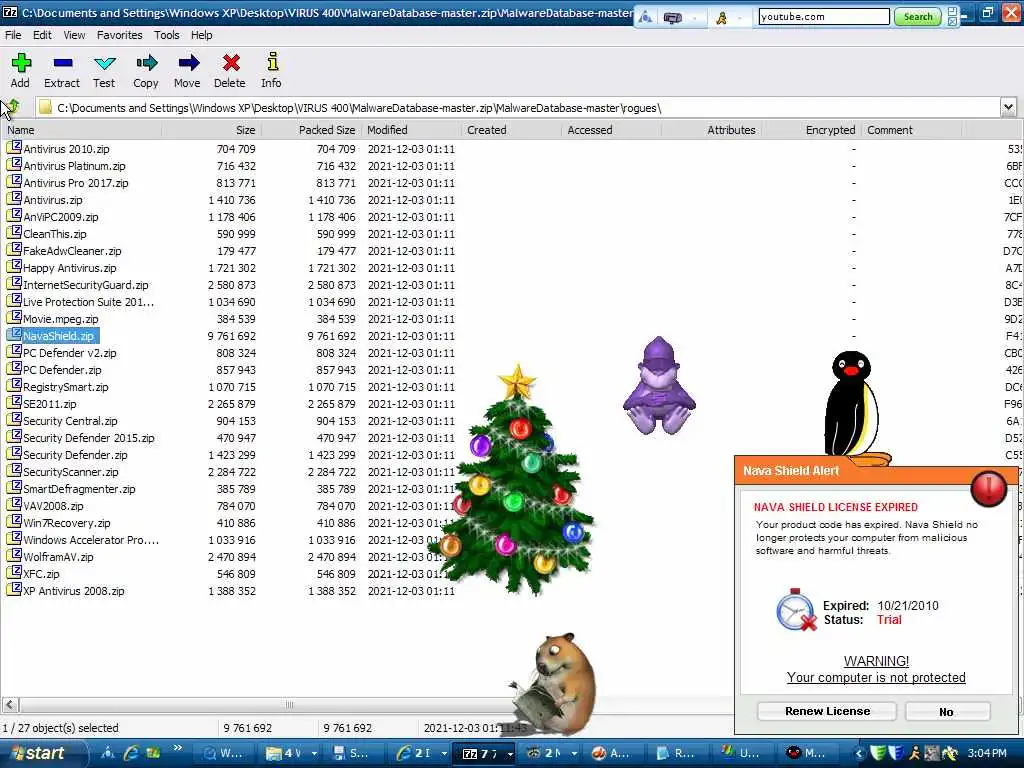Image resolution: width=1024 pixels, height=768 pixels.
Task: Click the green Add plus icon
Action: [x=21, y=63]
